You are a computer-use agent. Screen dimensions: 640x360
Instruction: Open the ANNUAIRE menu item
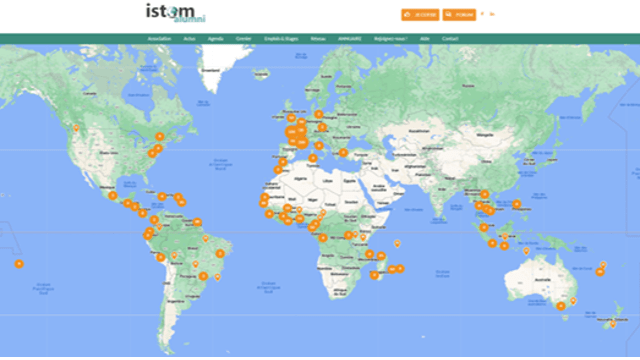click(x=350, y=39)
